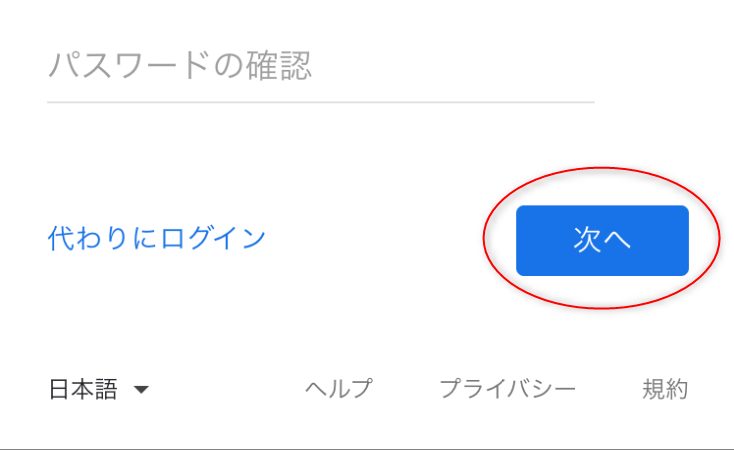
Task: Proceed with the circled 次へ button
Action: click(602, 240)
